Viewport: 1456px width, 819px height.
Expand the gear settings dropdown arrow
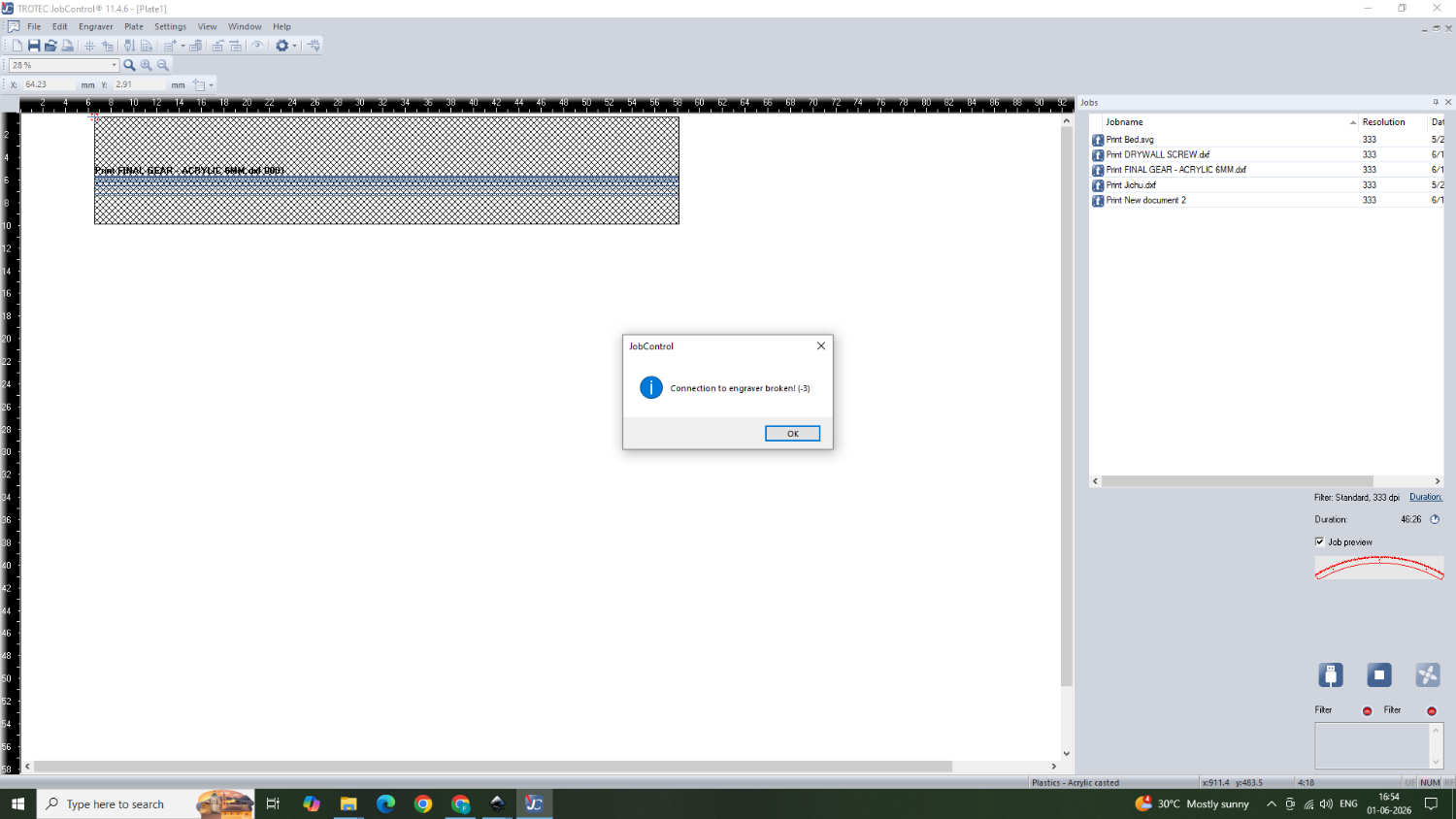pyautogui.click(x=294, y=46)
